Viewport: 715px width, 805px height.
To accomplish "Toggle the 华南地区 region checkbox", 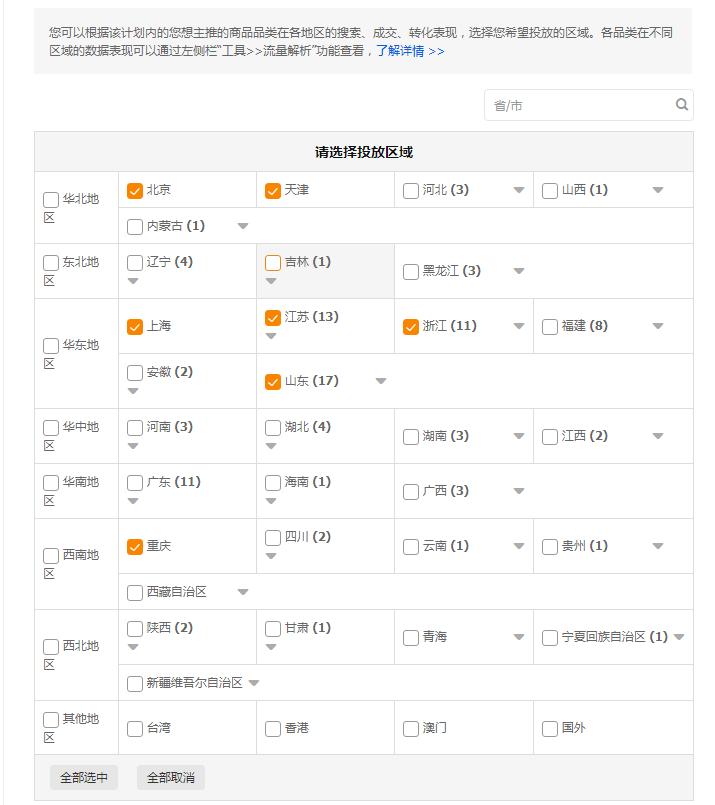I will [x=51, y=483].
